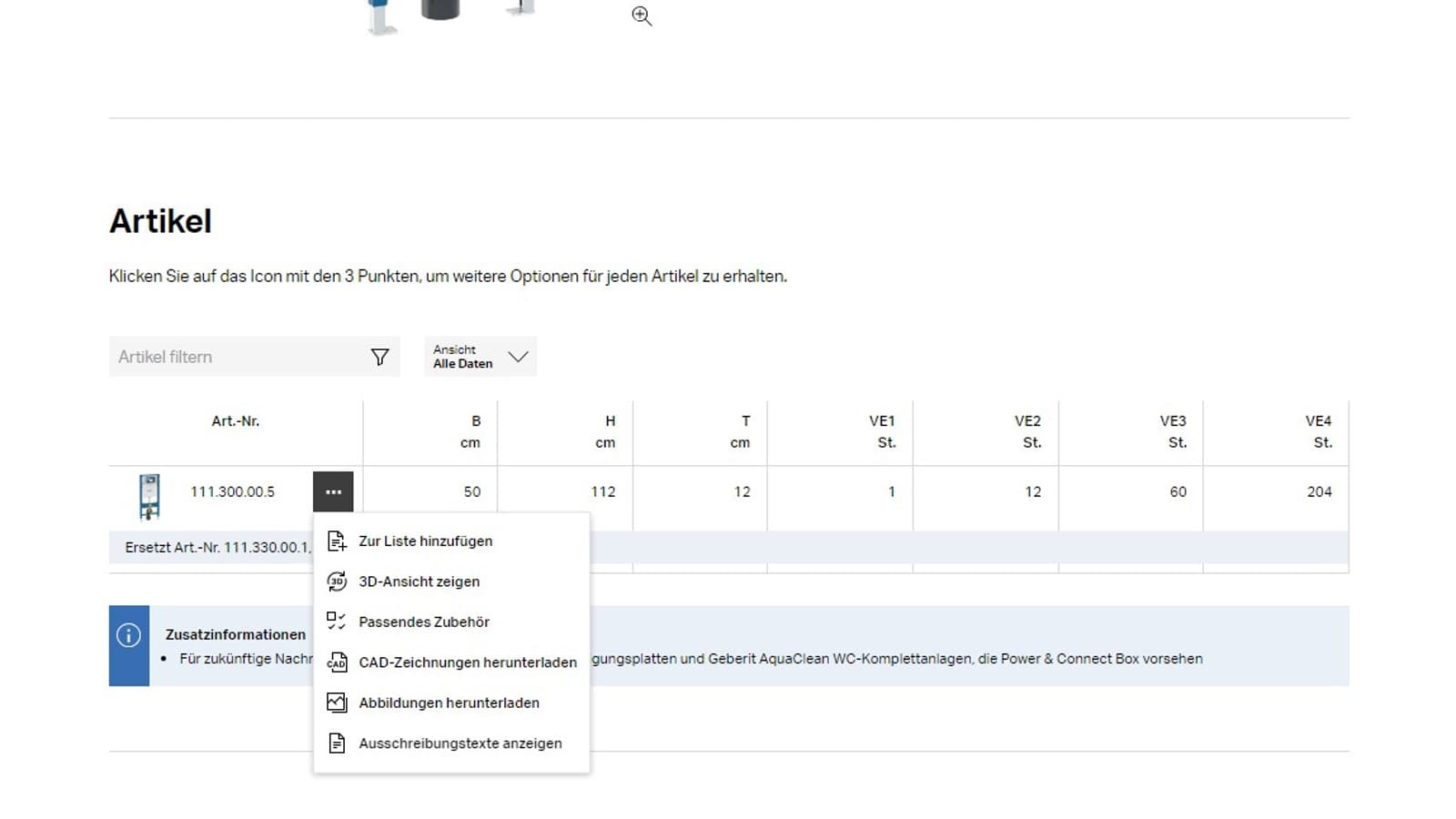Click the blue info icon beside Zusatzinformationen
Viewport: 1456px width, 819px height.
128,635
